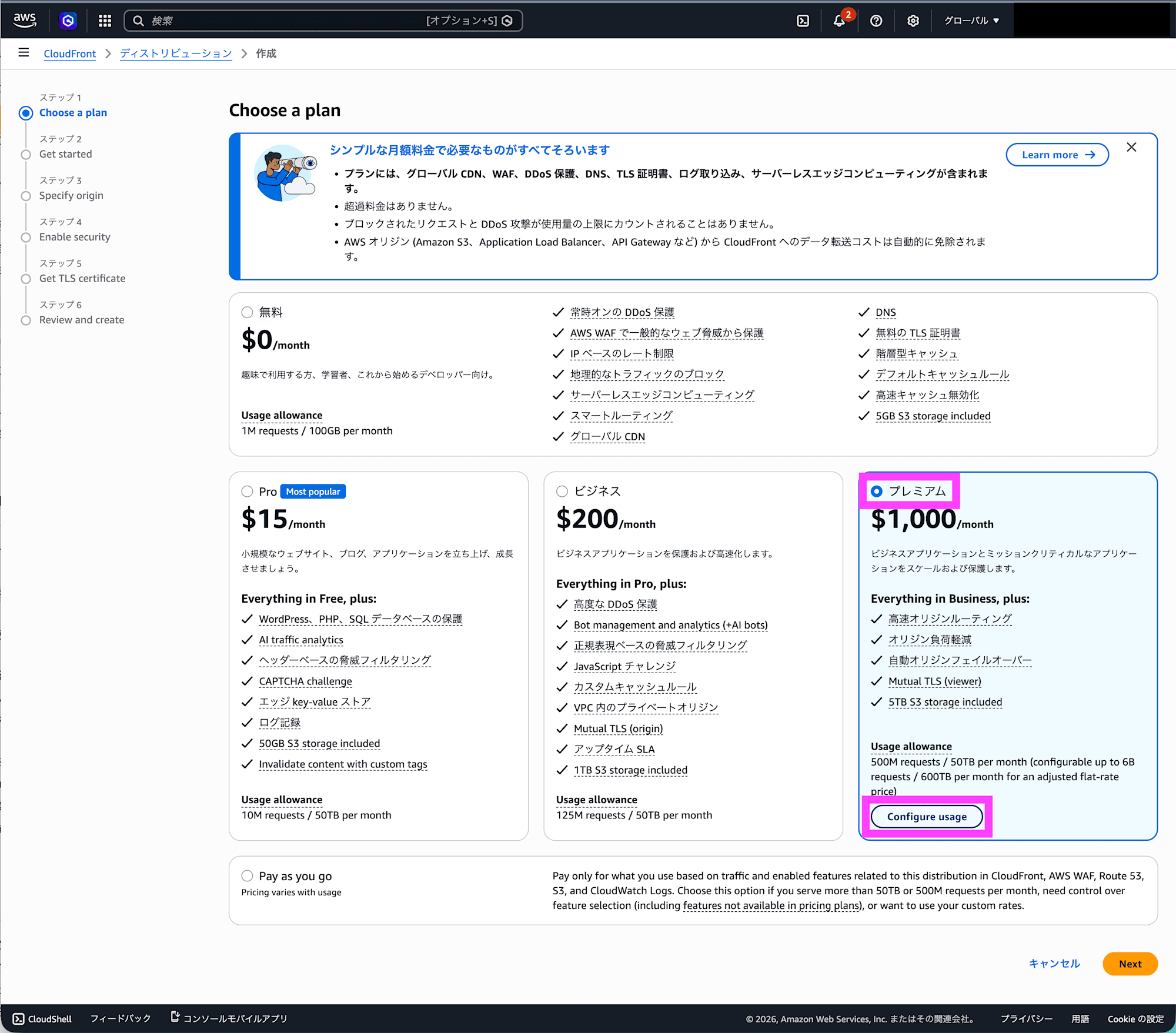Click the AI traffic analytics feature

[301, 640]
